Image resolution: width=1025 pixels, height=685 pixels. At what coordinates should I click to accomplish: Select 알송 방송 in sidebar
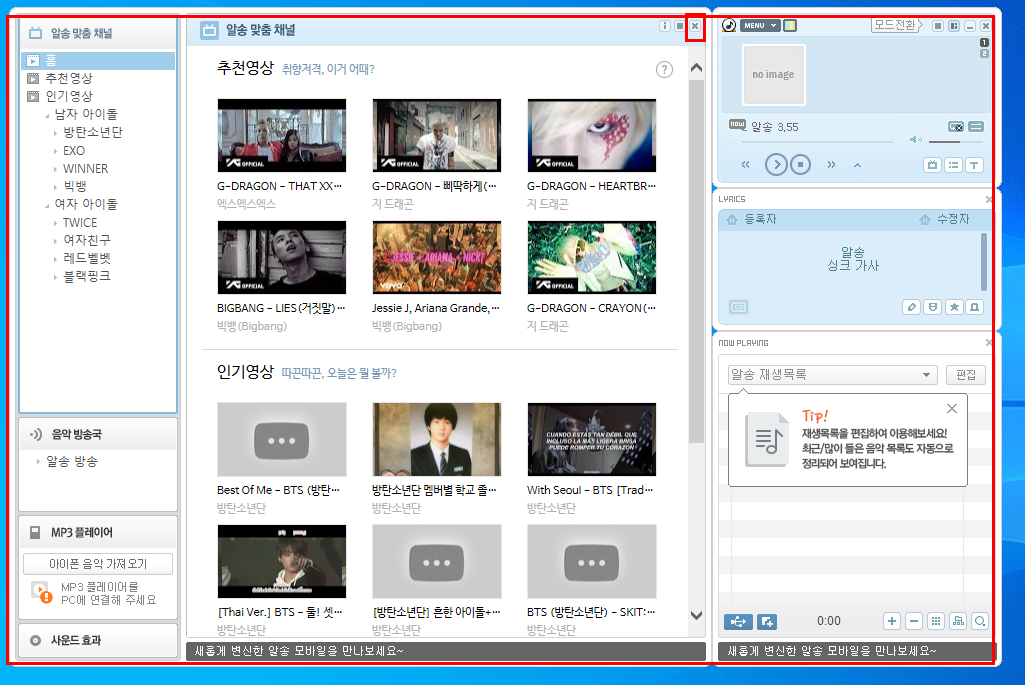(72, 461)
